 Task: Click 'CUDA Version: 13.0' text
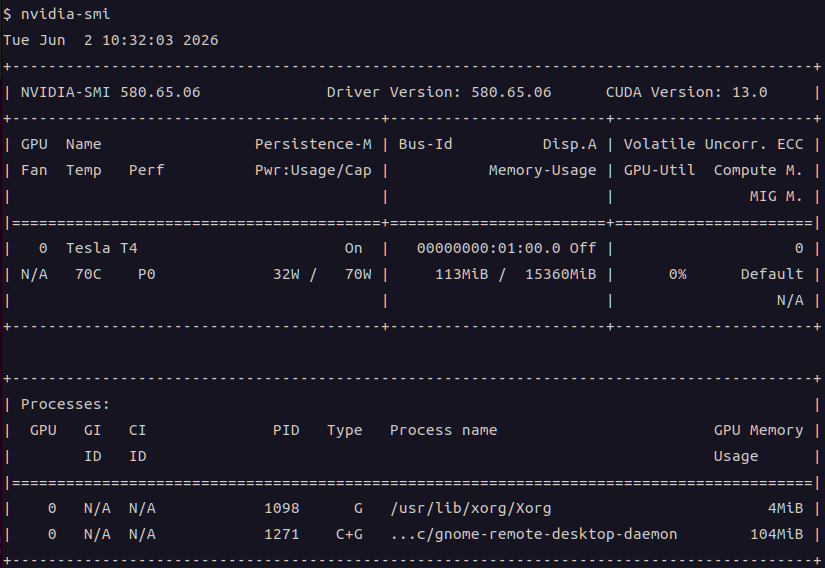point(687,93)
